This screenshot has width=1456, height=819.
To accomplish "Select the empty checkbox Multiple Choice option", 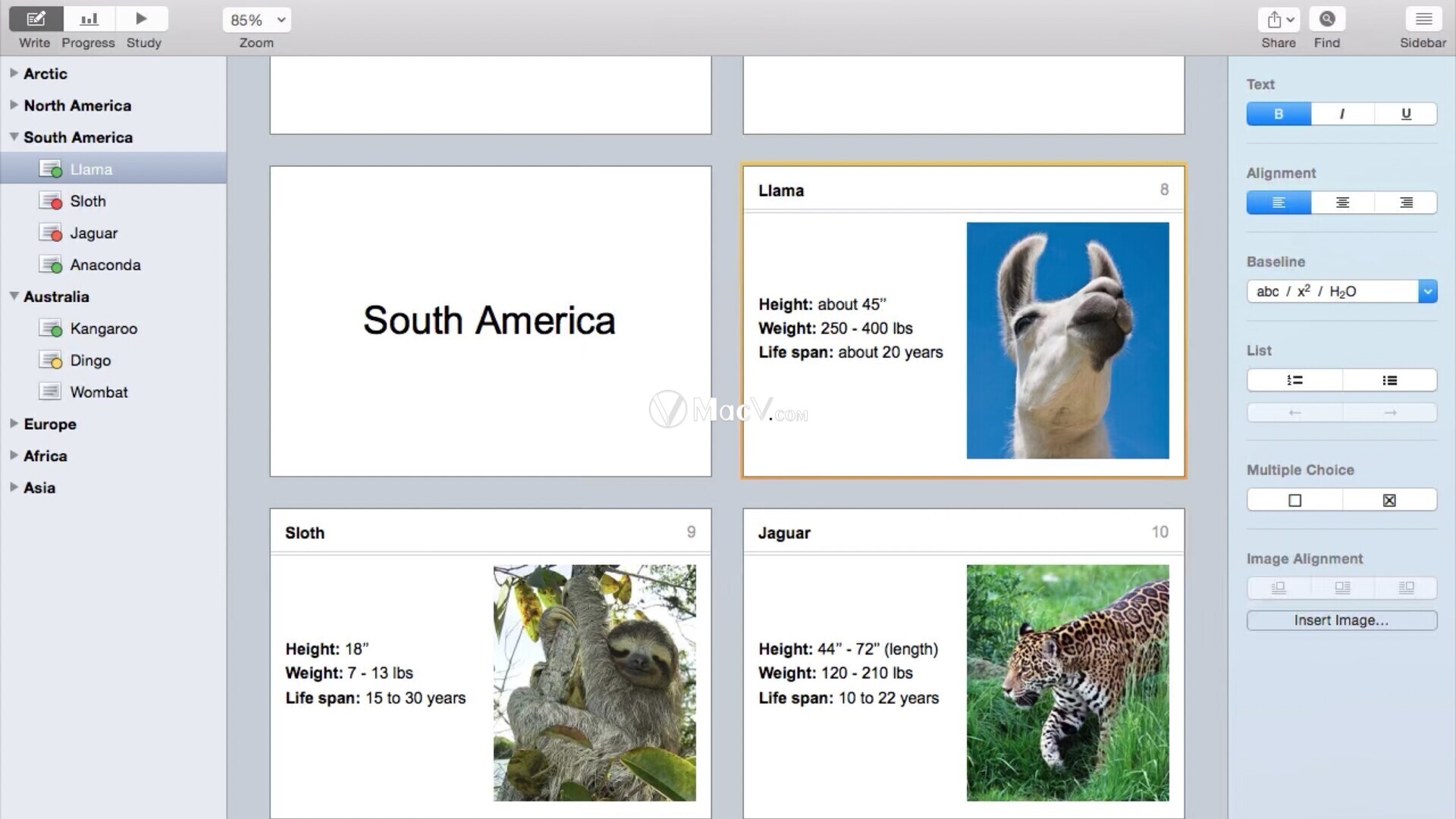I will click(x=1294, y=499).
